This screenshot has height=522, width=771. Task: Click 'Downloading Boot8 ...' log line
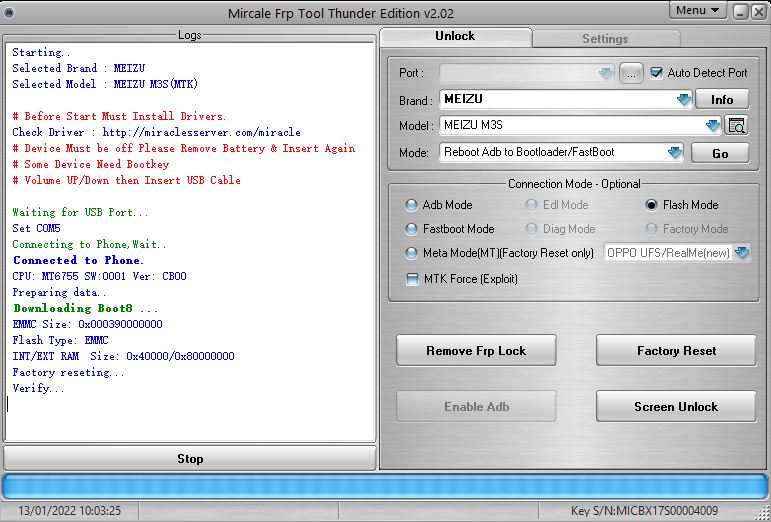[x=86, y=309]
